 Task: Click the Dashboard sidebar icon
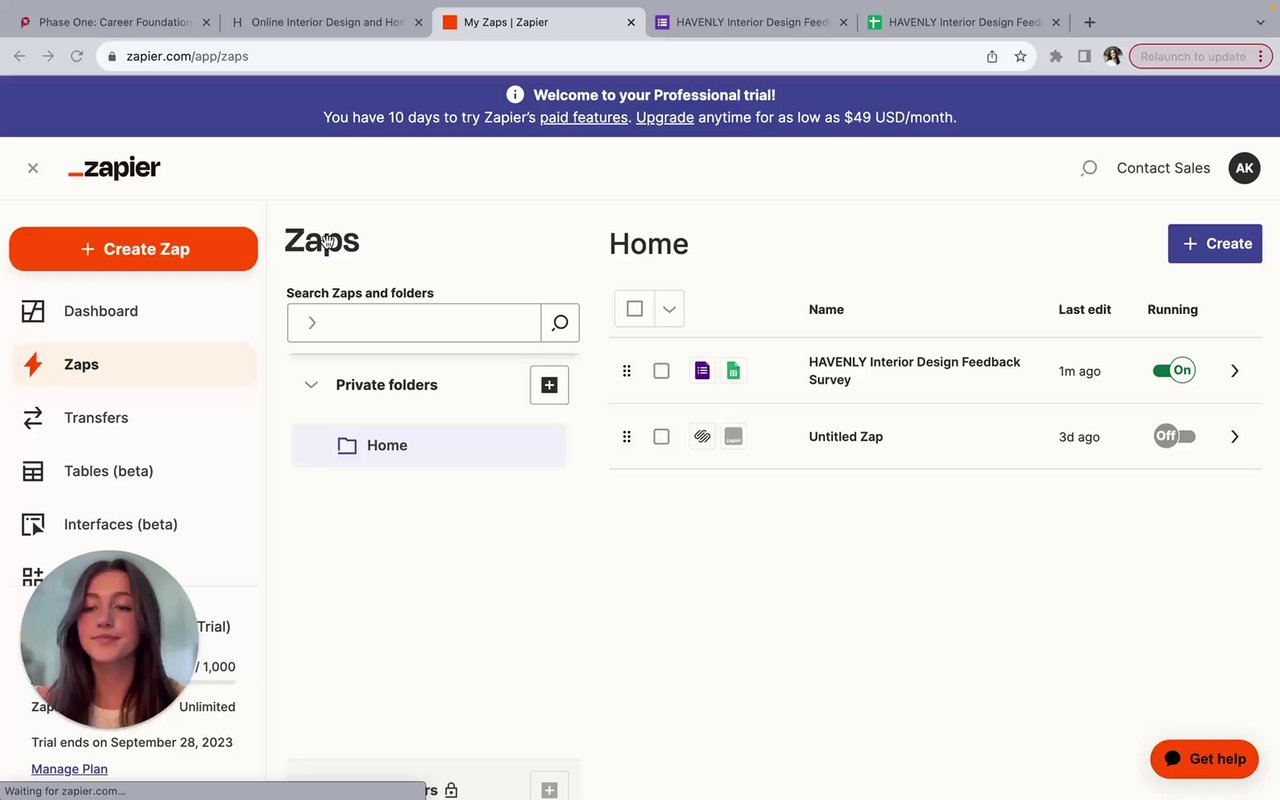(x=33, y=311)
